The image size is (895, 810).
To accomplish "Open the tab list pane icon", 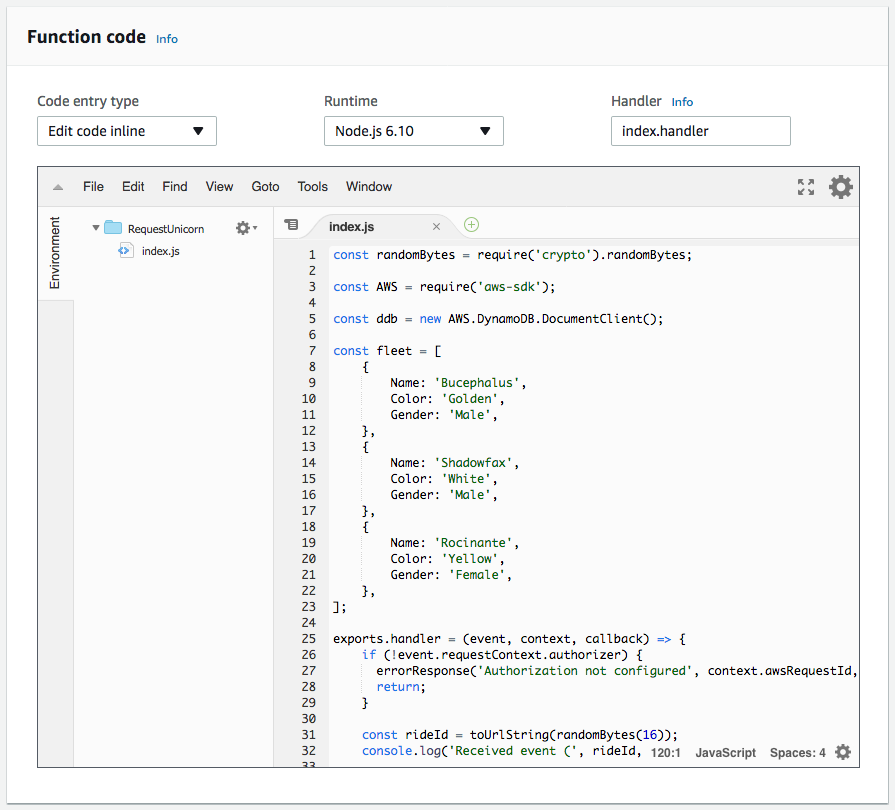I will pyautogui.click(x=291, y=225).
